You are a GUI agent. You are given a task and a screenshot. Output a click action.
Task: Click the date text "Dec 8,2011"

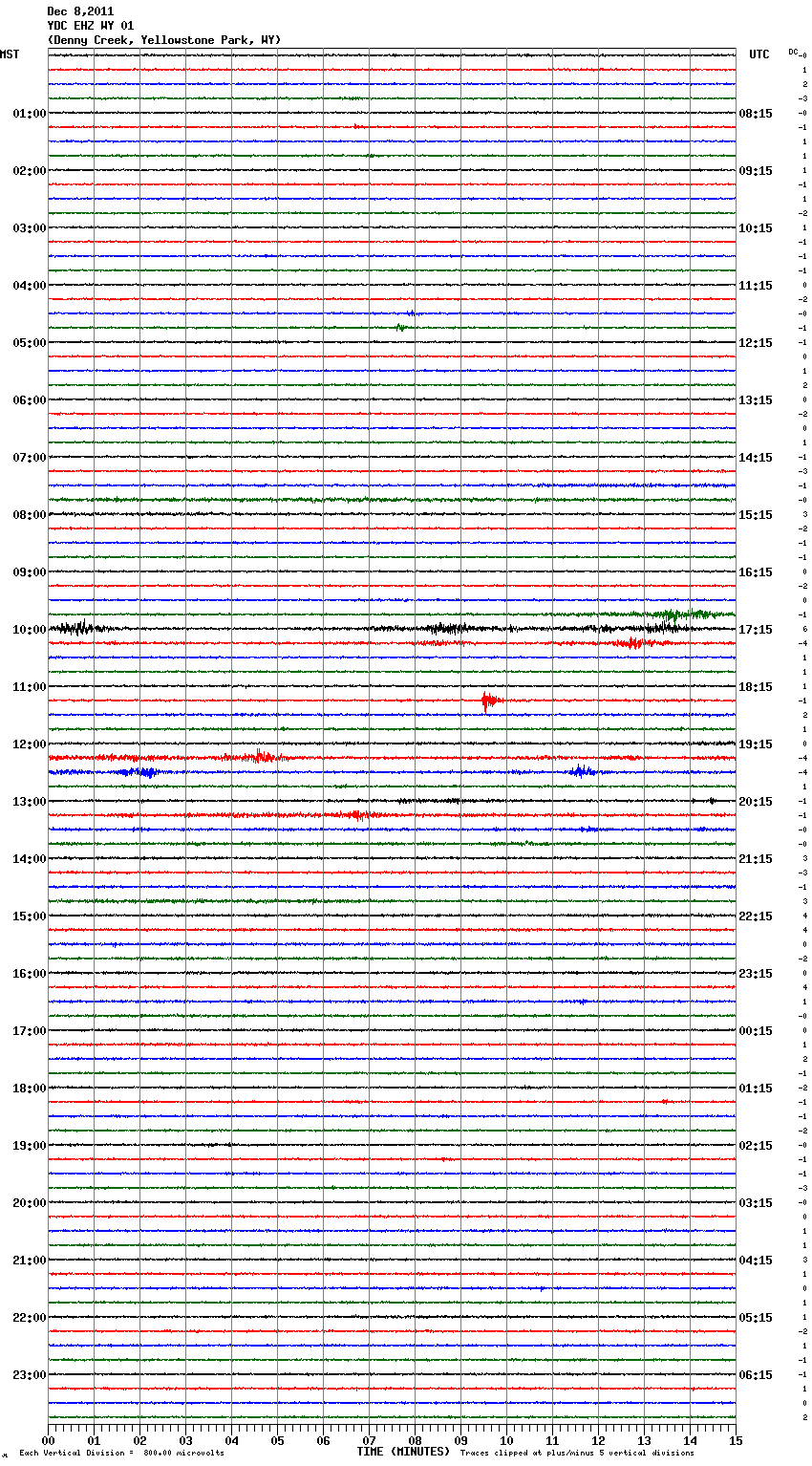80,11
